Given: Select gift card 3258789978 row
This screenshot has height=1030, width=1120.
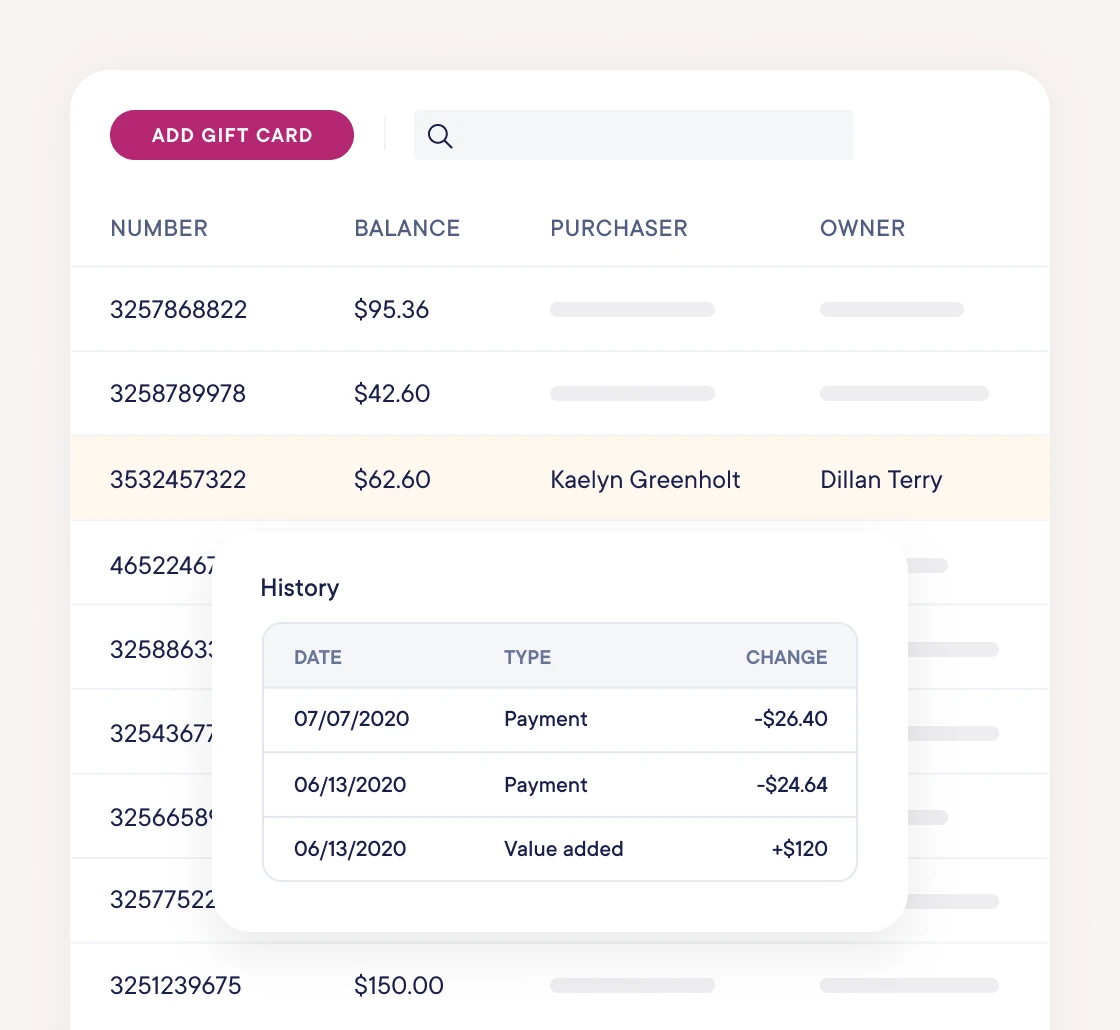Looking at the screenshot, I should [178, 394].
